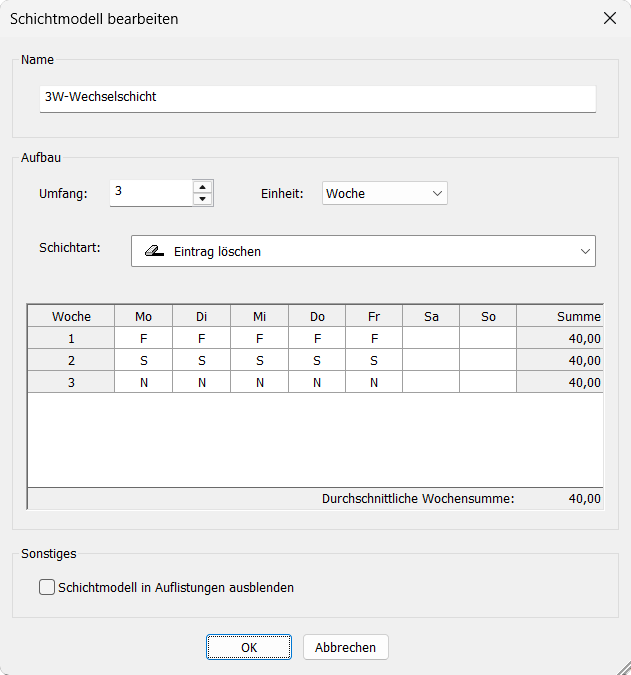Click empty Saturday cell in week 3
This screenshot has height=675, width=631.
431,382
